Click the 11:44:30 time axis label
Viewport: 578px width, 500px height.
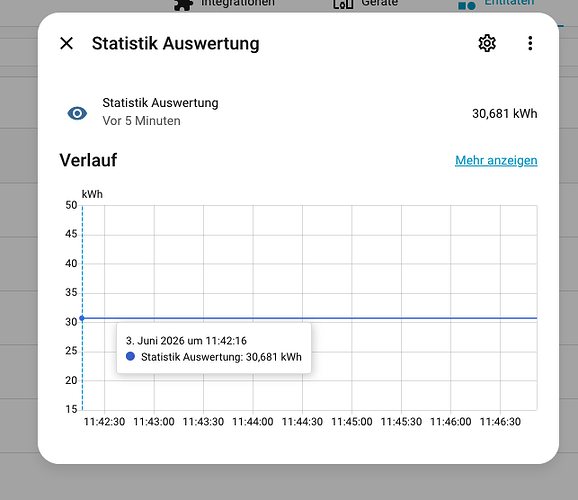pyautogui.click(x=302, y=422)
